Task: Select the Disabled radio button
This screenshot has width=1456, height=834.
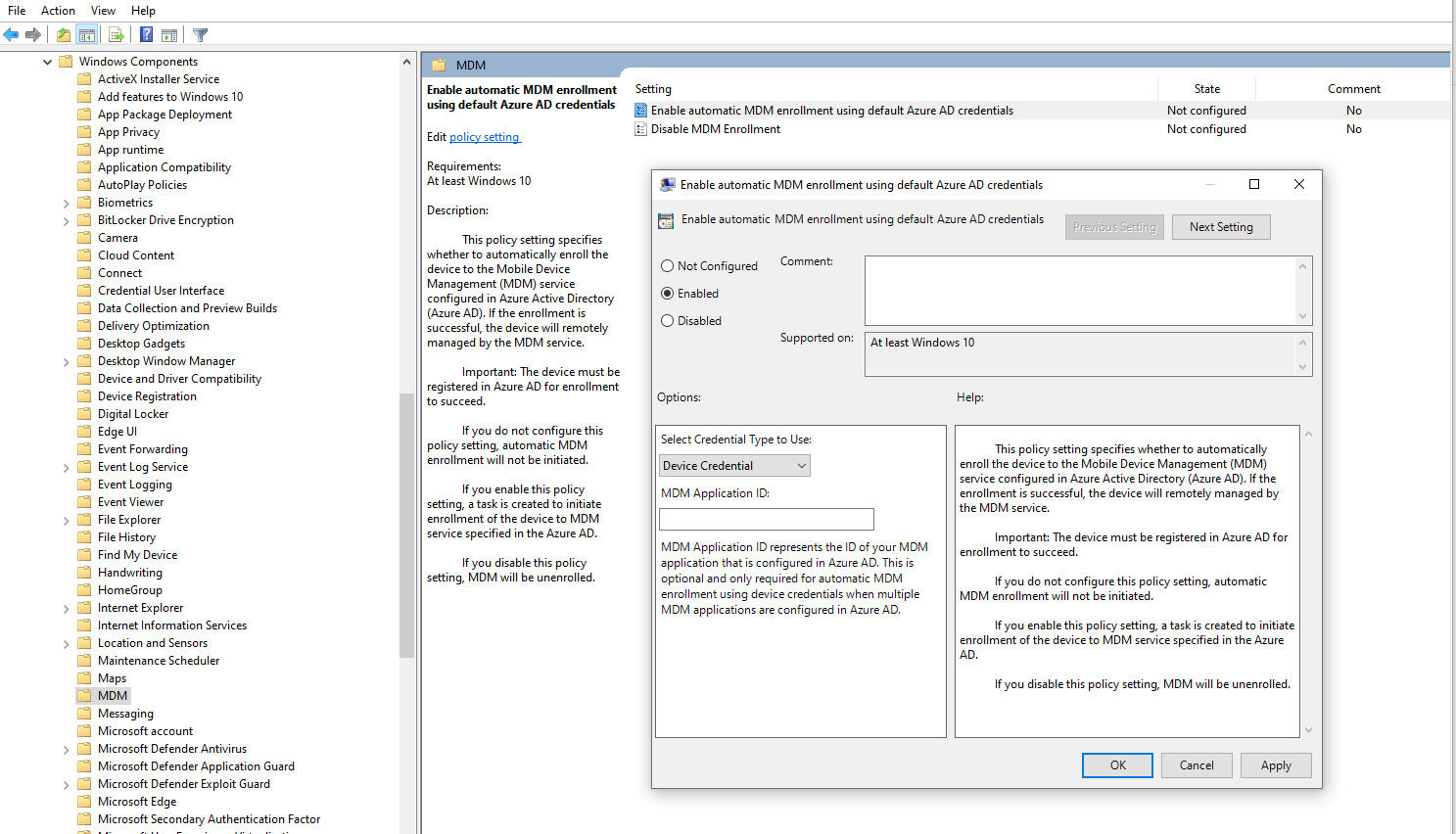Action: [667, 320]
